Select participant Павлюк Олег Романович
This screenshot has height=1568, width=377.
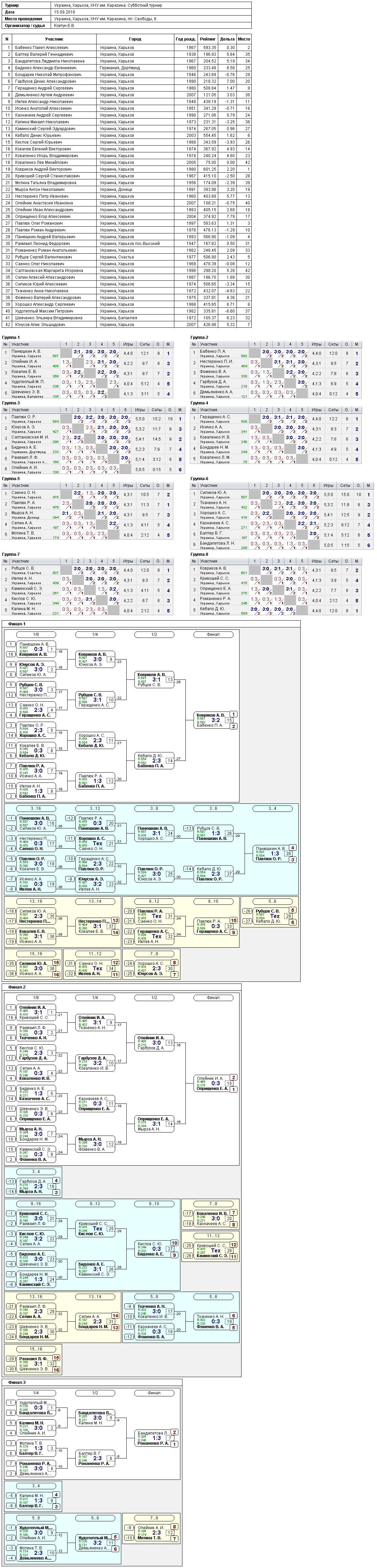pos(39,223)
